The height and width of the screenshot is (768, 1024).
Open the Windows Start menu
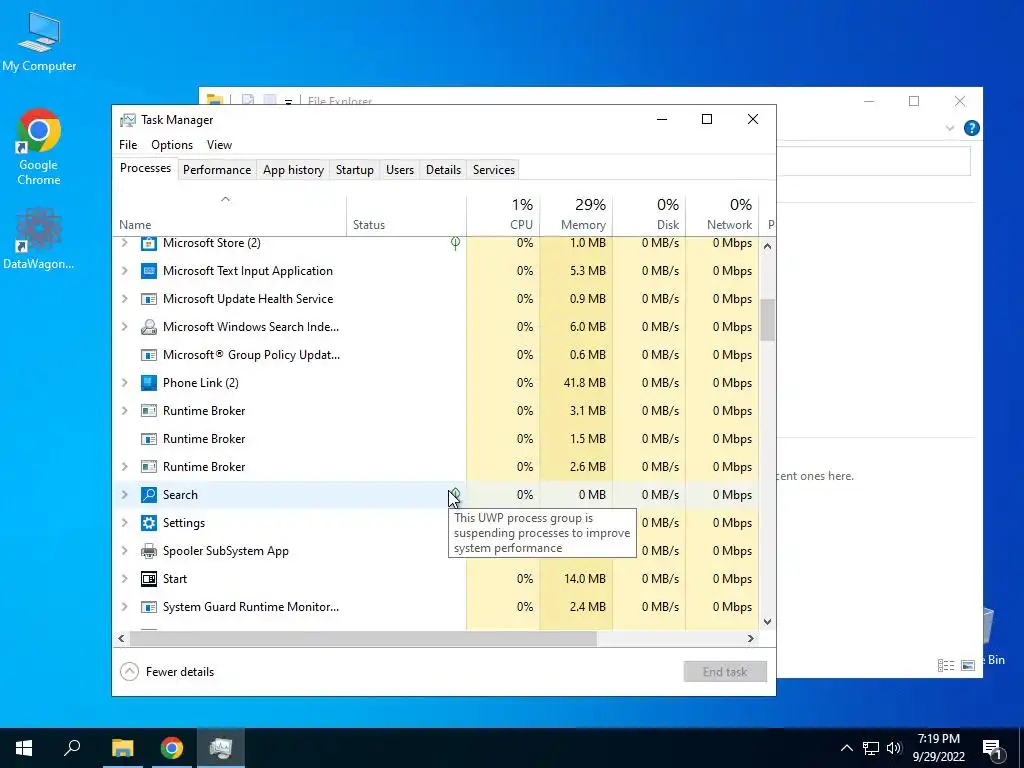coord(24,748)
